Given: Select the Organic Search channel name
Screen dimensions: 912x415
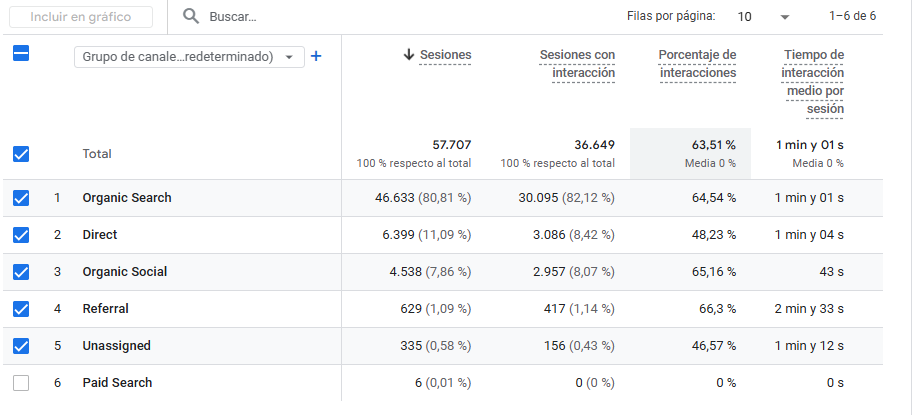Looking at the screenshot, I should [x=127, y=198].
